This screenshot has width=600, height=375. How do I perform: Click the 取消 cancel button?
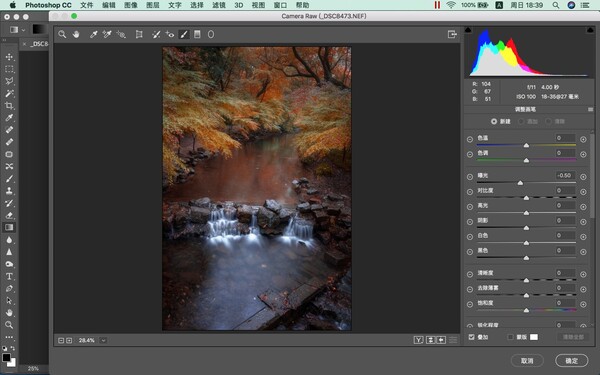pos(527,360)
